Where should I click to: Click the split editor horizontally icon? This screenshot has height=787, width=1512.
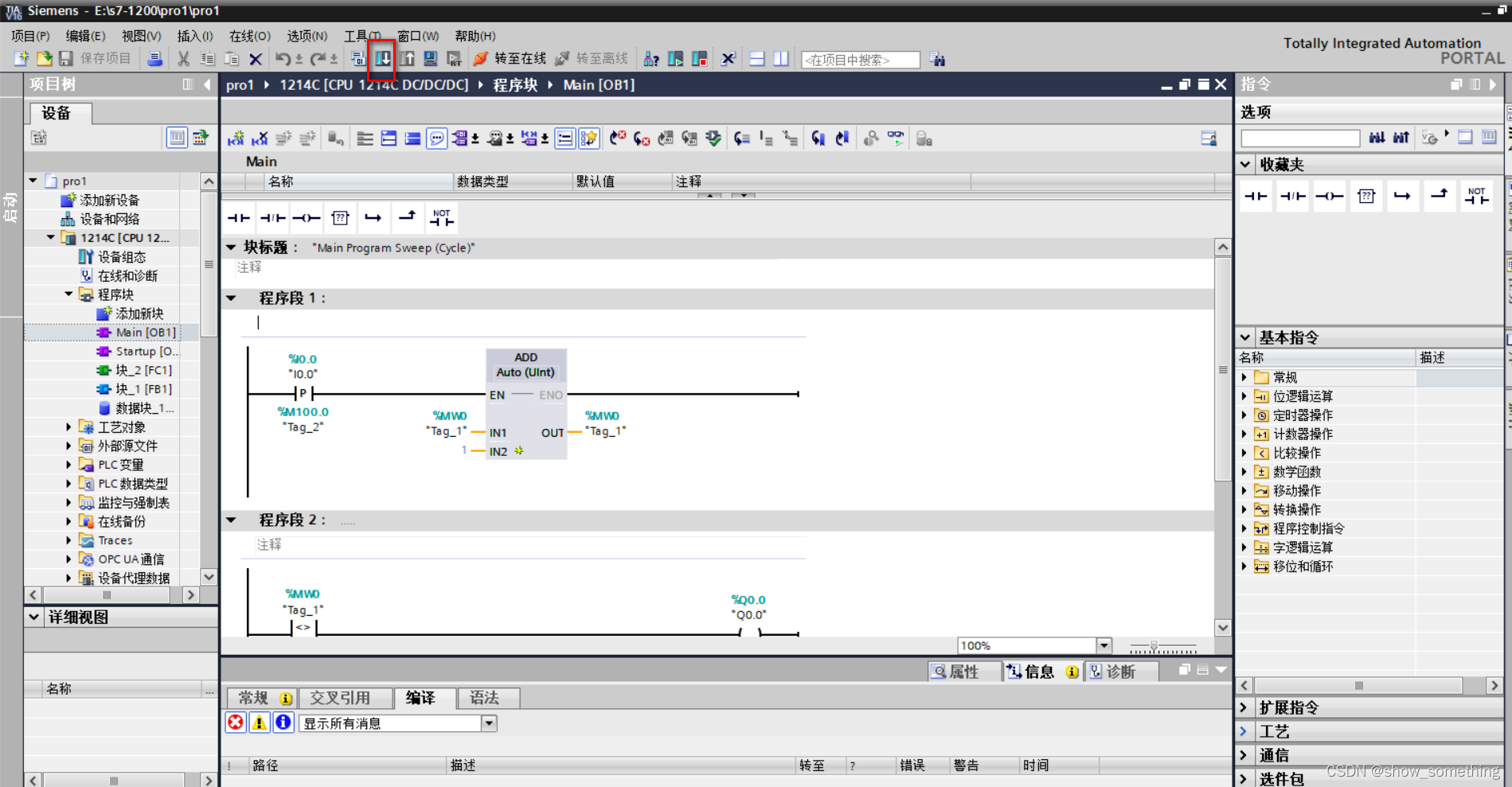tap(757, 59)
